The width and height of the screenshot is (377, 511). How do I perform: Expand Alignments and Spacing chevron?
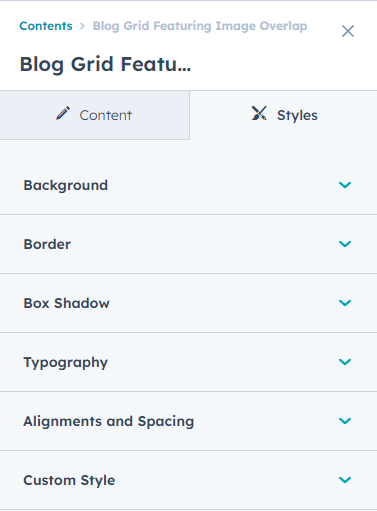point(345,421)
